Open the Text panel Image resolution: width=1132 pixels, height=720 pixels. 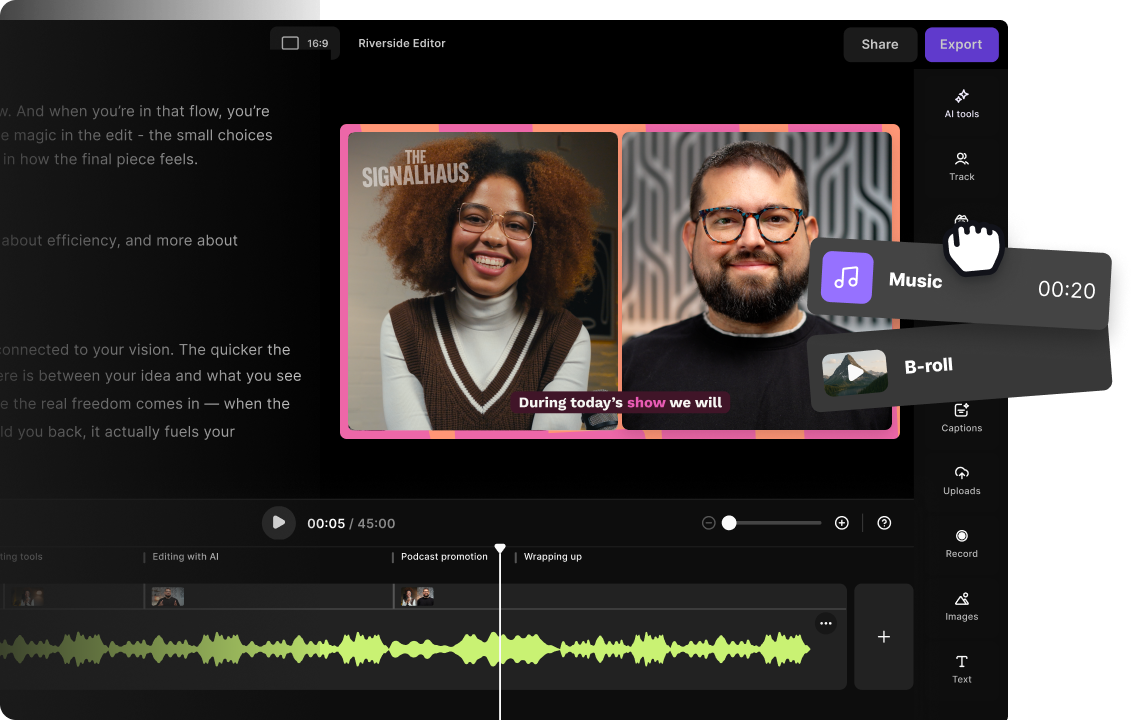pos(962,669)
